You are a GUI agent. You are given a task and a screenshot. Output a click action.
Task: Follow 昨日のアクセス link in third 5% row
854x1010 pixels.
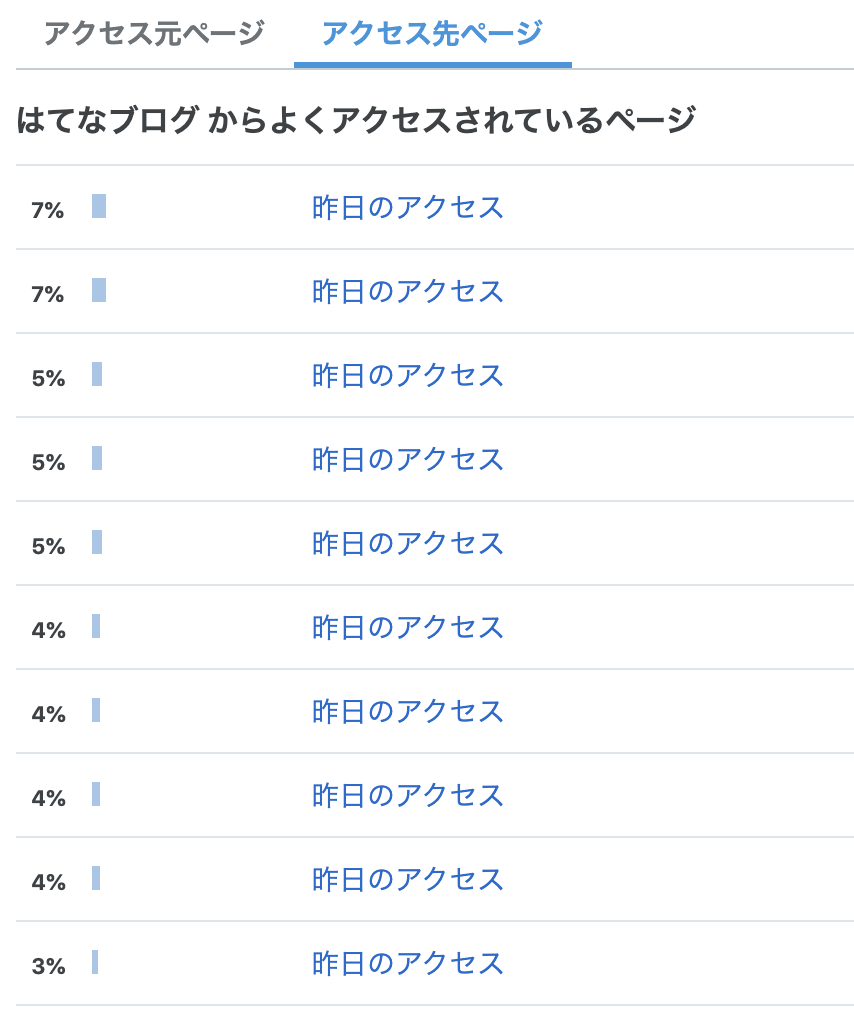(x=408, y=544)
